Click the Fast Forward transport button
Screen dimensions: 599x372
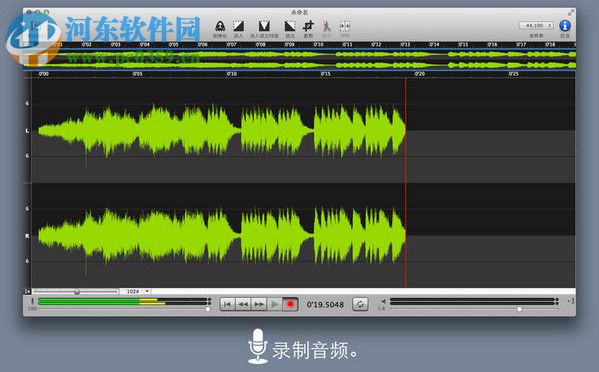(x=259, y=304)
